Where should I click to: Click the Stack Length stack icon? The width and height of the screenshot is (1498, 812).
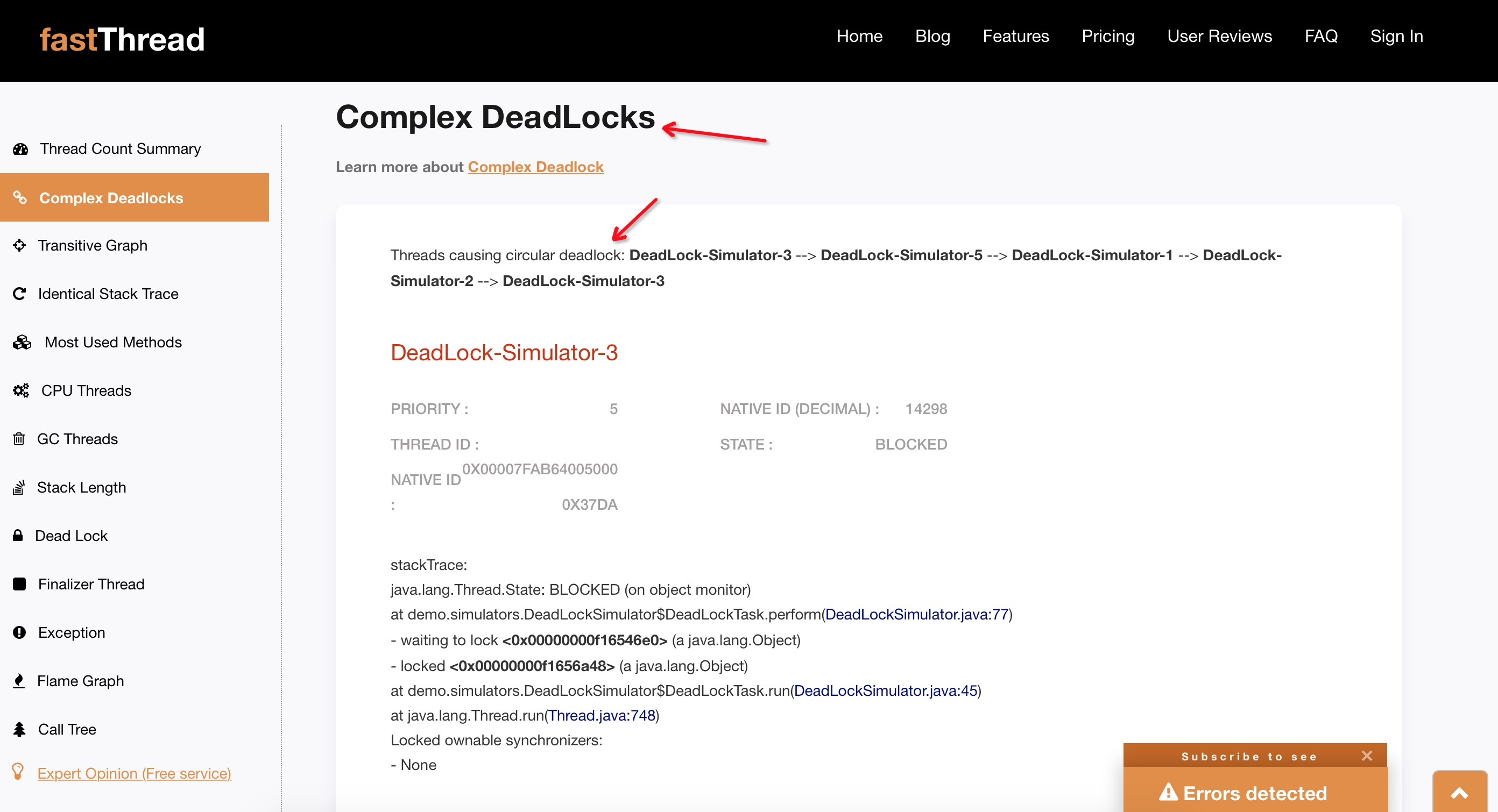[19, 487]
